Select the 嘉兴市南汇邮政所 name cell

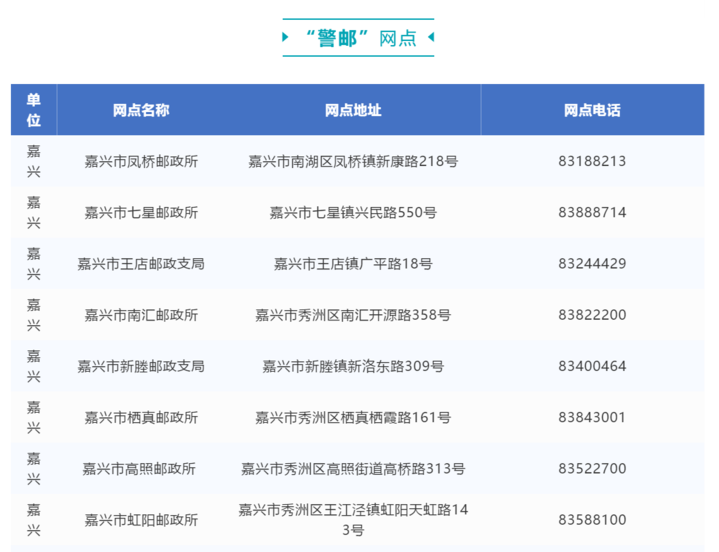(141, 315)
